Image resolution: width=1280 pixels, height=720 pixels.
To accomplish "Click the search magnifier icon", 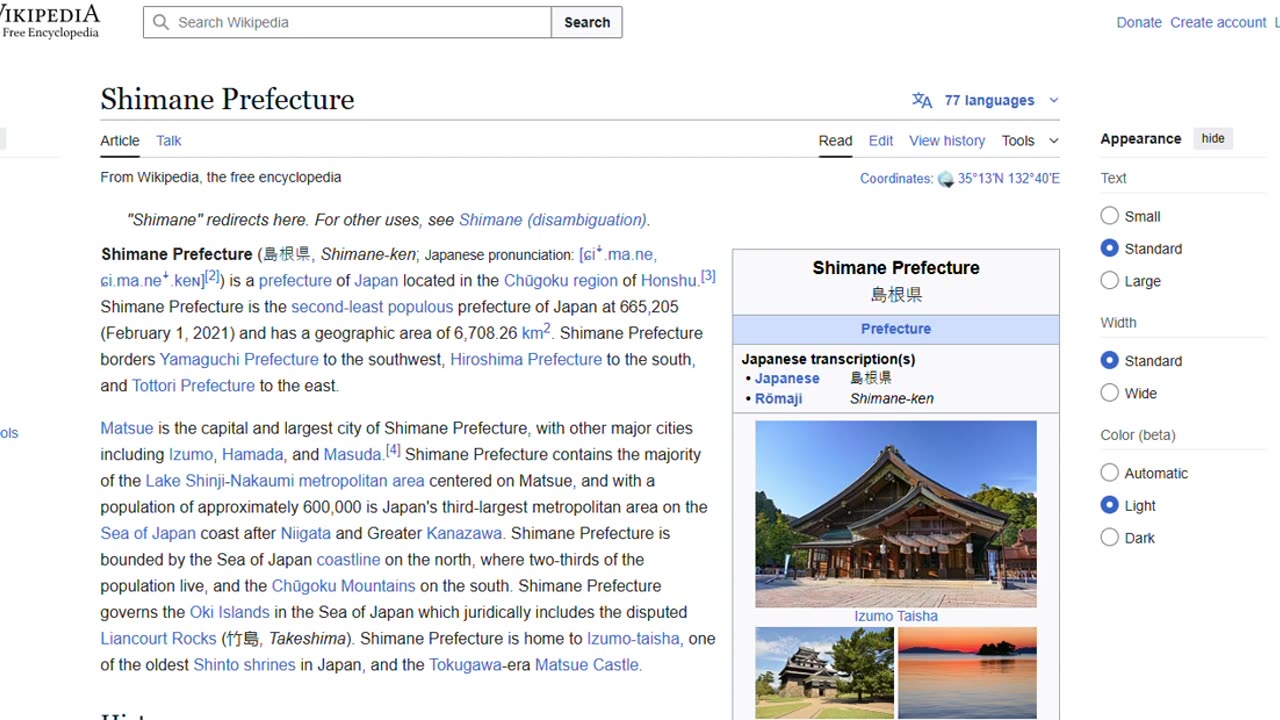I will click(x=161, y=22).
